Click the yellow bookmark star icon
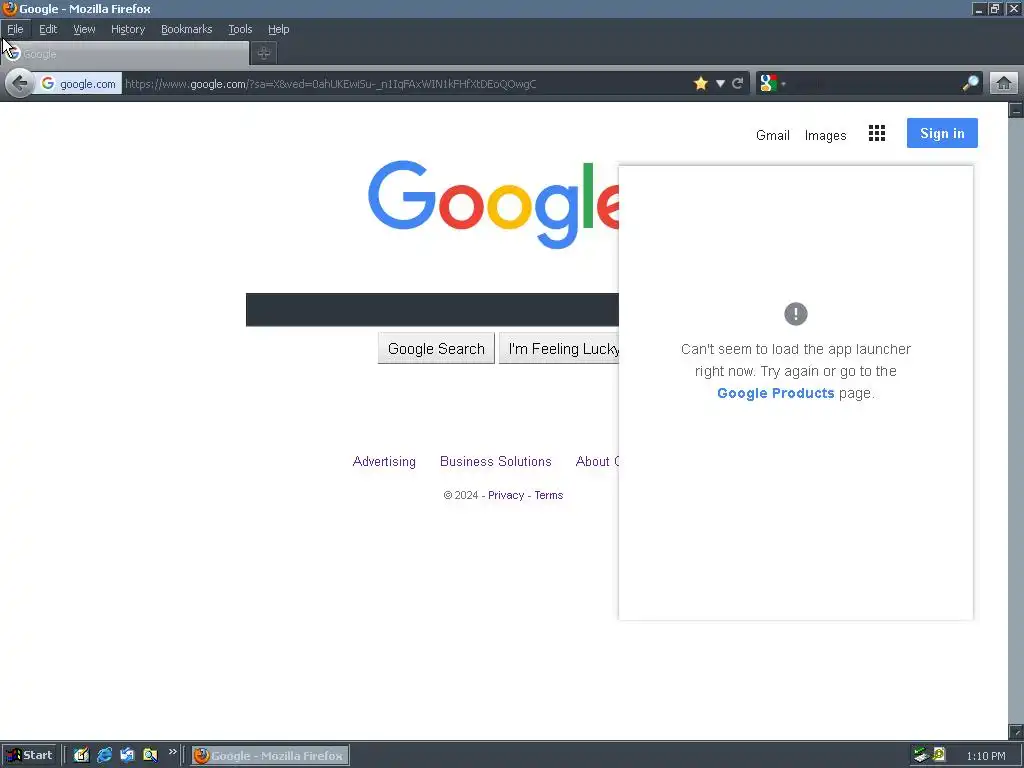 point(701,84)
